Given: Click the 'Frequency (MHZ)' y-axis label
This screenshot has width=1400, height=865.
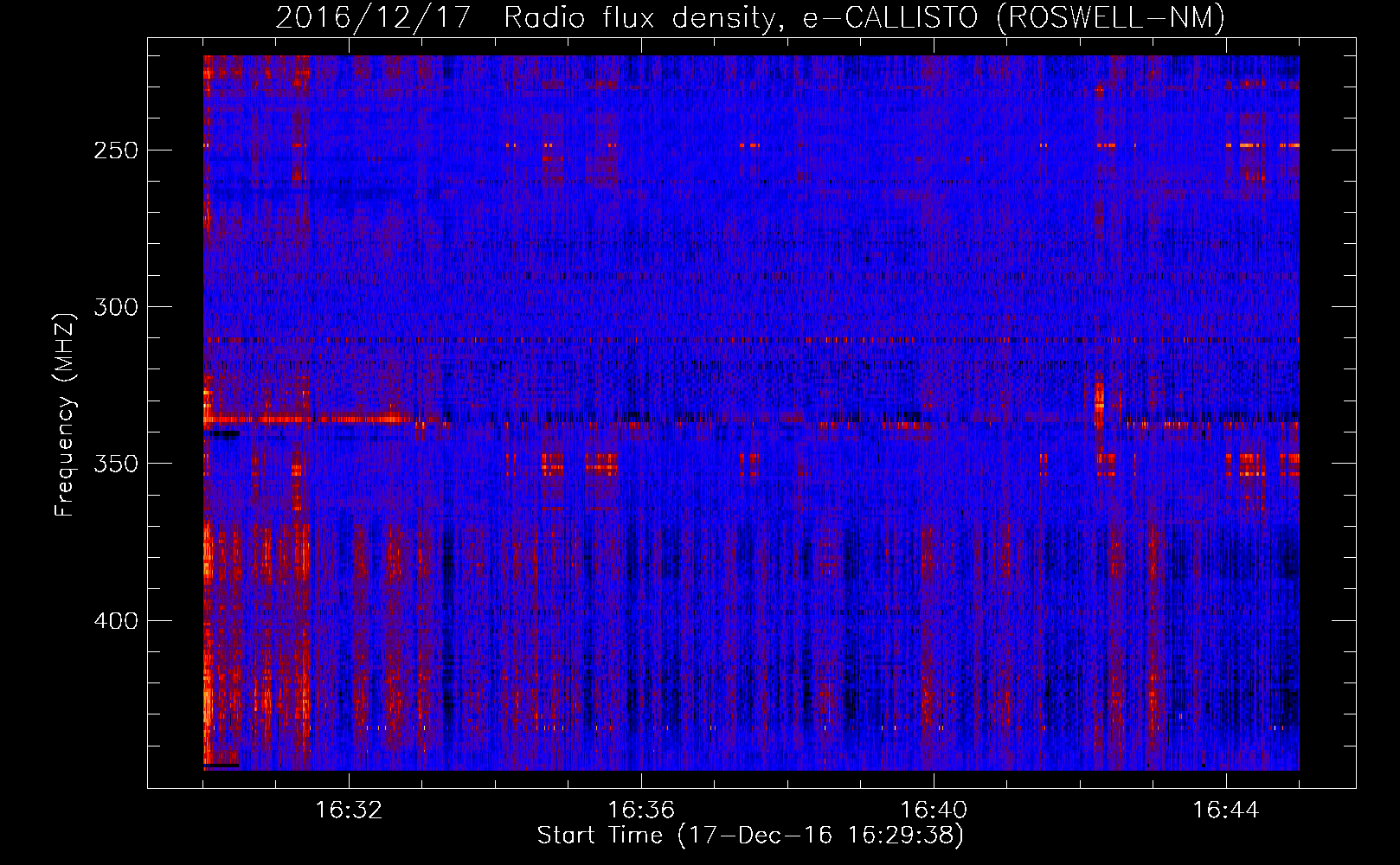Looking at the screenshot, I should click(x=65, y=413).
